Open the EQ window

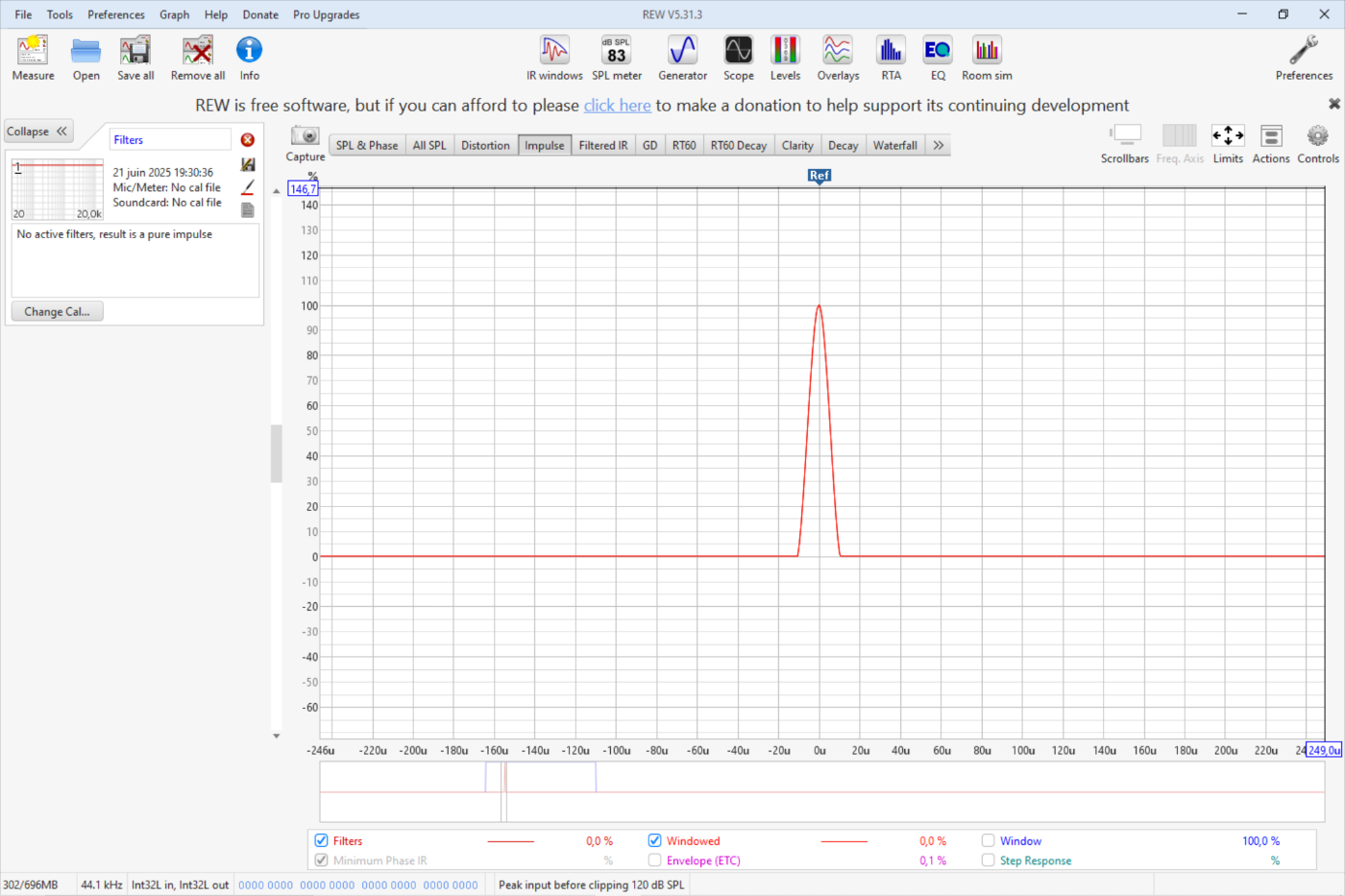click(937, 58)
